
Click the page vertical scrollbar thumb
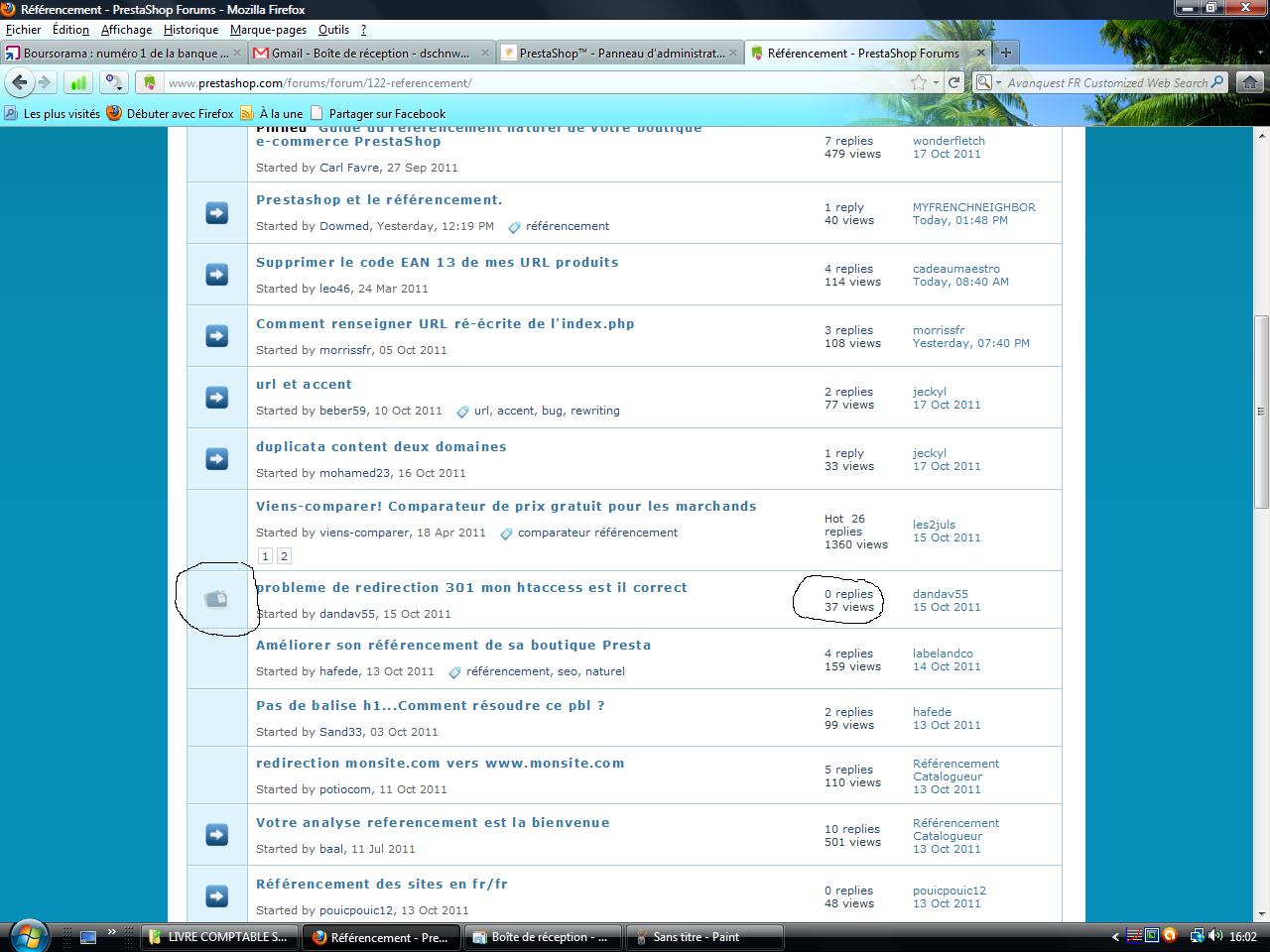(x=1261, y=411)
